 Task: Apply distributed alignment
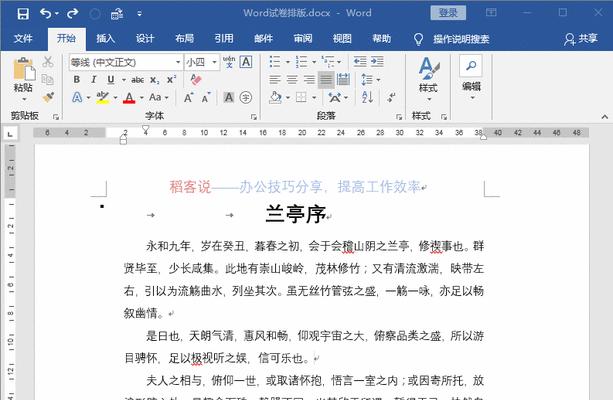point(343,80)
